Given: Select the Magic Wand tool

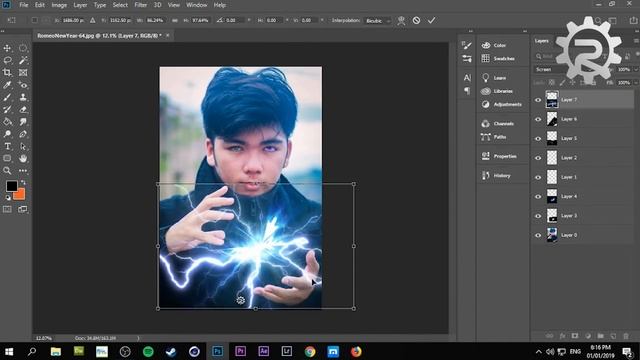Looking at the screenshot, I should [x=23, y=60].
